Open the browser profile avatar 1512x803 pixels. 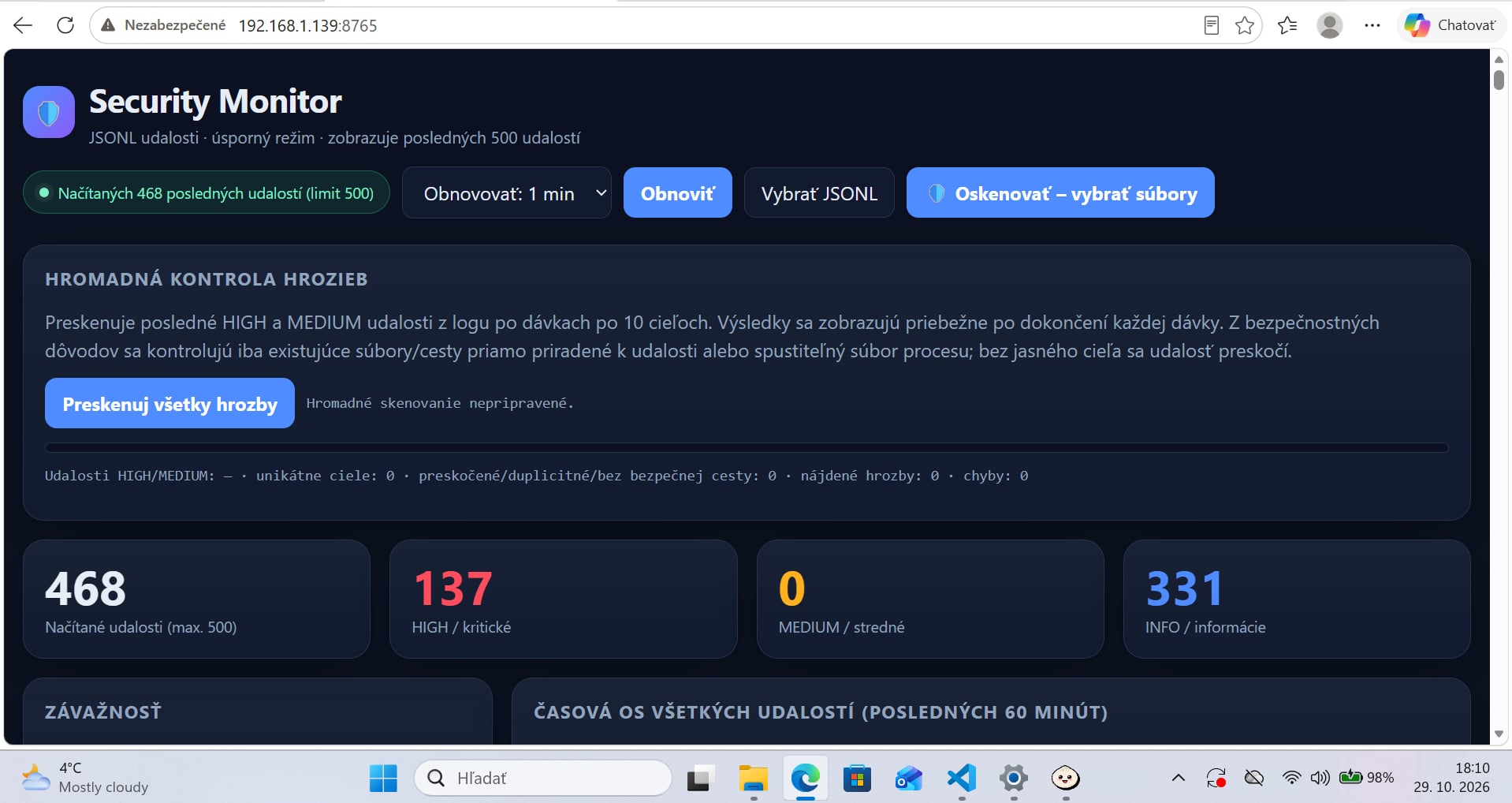coord(1330,25)
